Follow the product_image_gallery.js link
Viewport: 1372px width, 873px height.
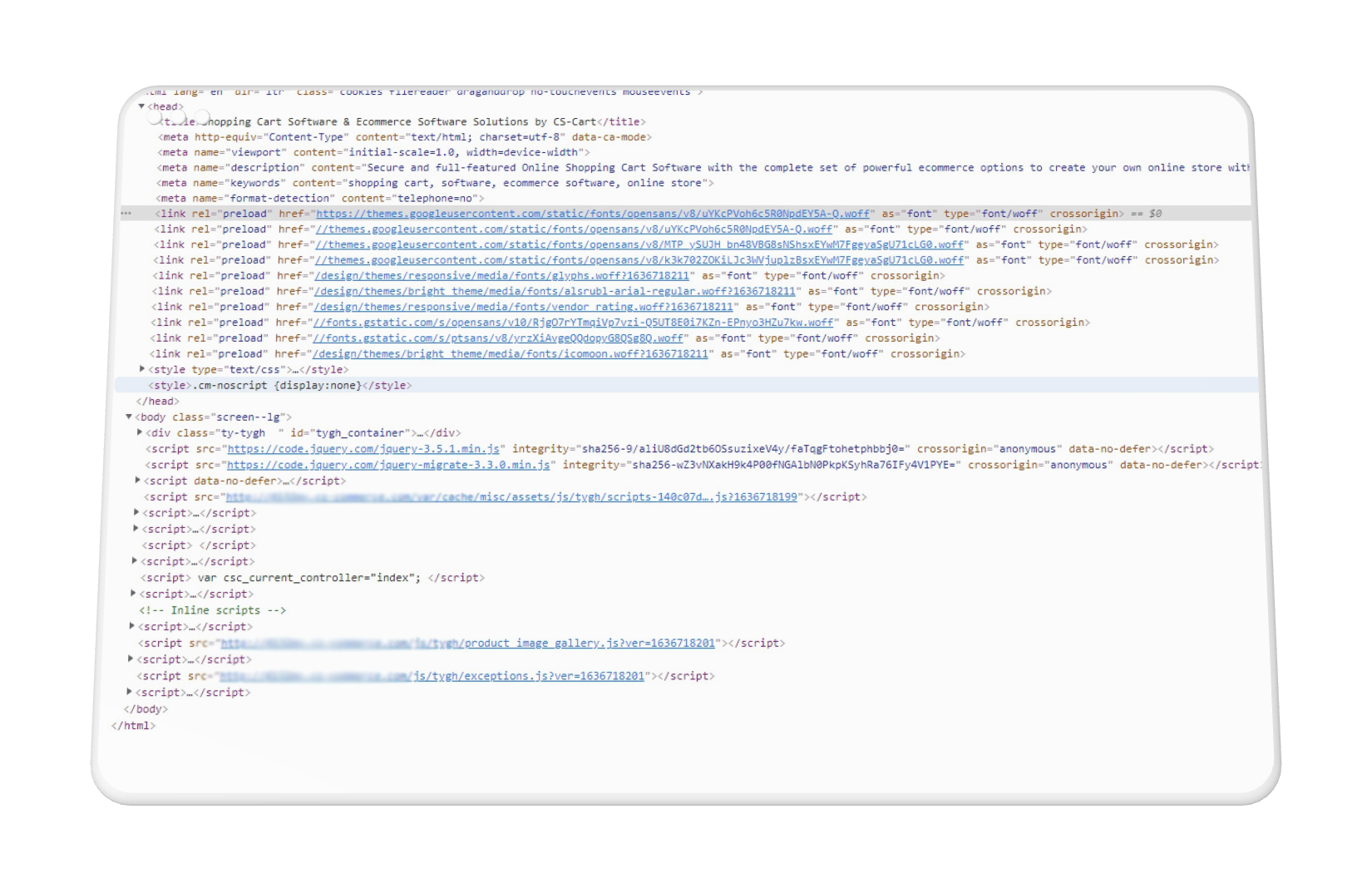click(x=467, y=644)
